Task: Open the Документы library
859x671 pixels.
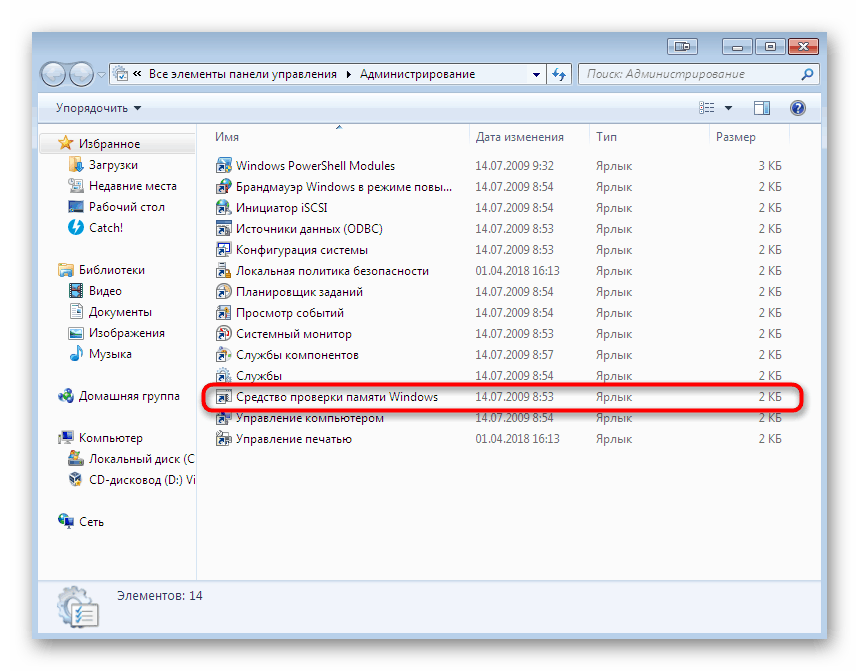Action: [120, 312]
